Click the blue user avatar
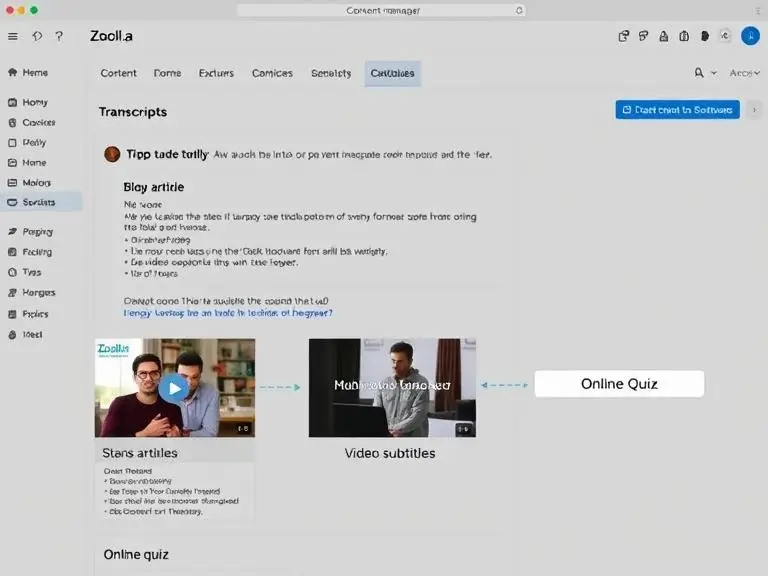Image resolution: width=768 pixels, height=576 pixels. 750,36
